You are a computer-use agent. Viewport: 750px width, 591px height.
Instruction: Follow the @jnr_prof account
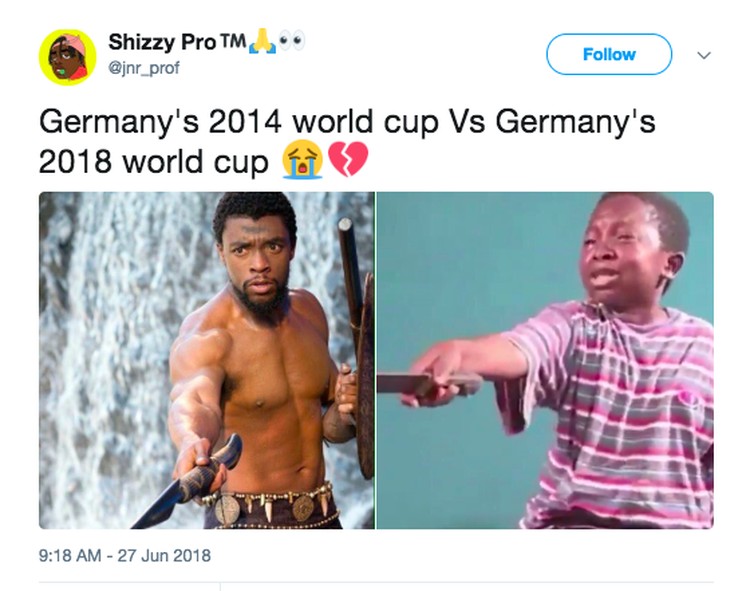609,55
